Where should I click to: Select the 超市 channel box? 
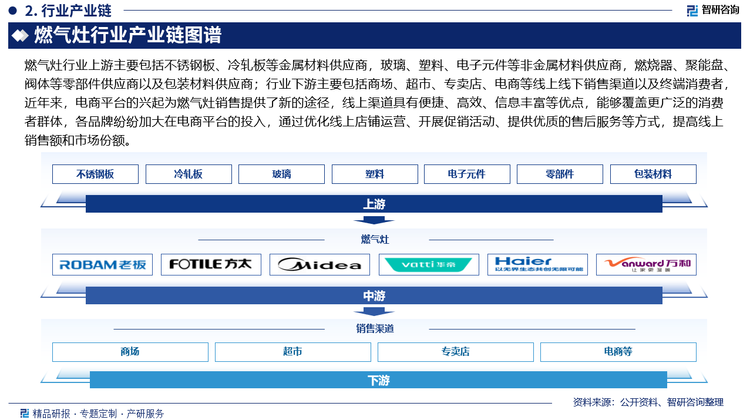[293, 352]
